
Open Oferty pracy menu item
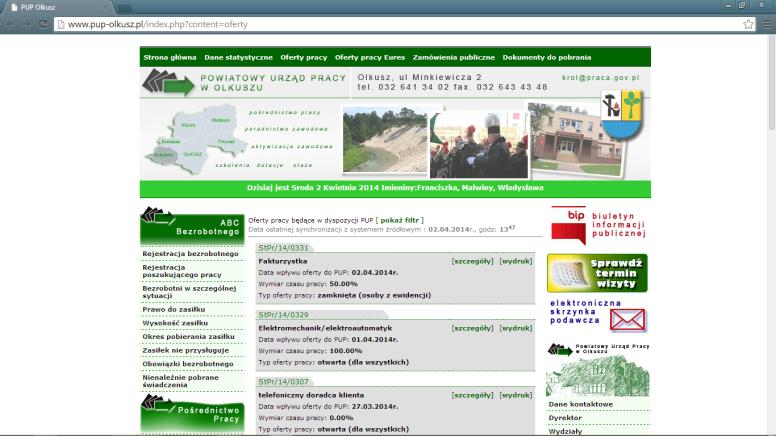pos(304,57)
